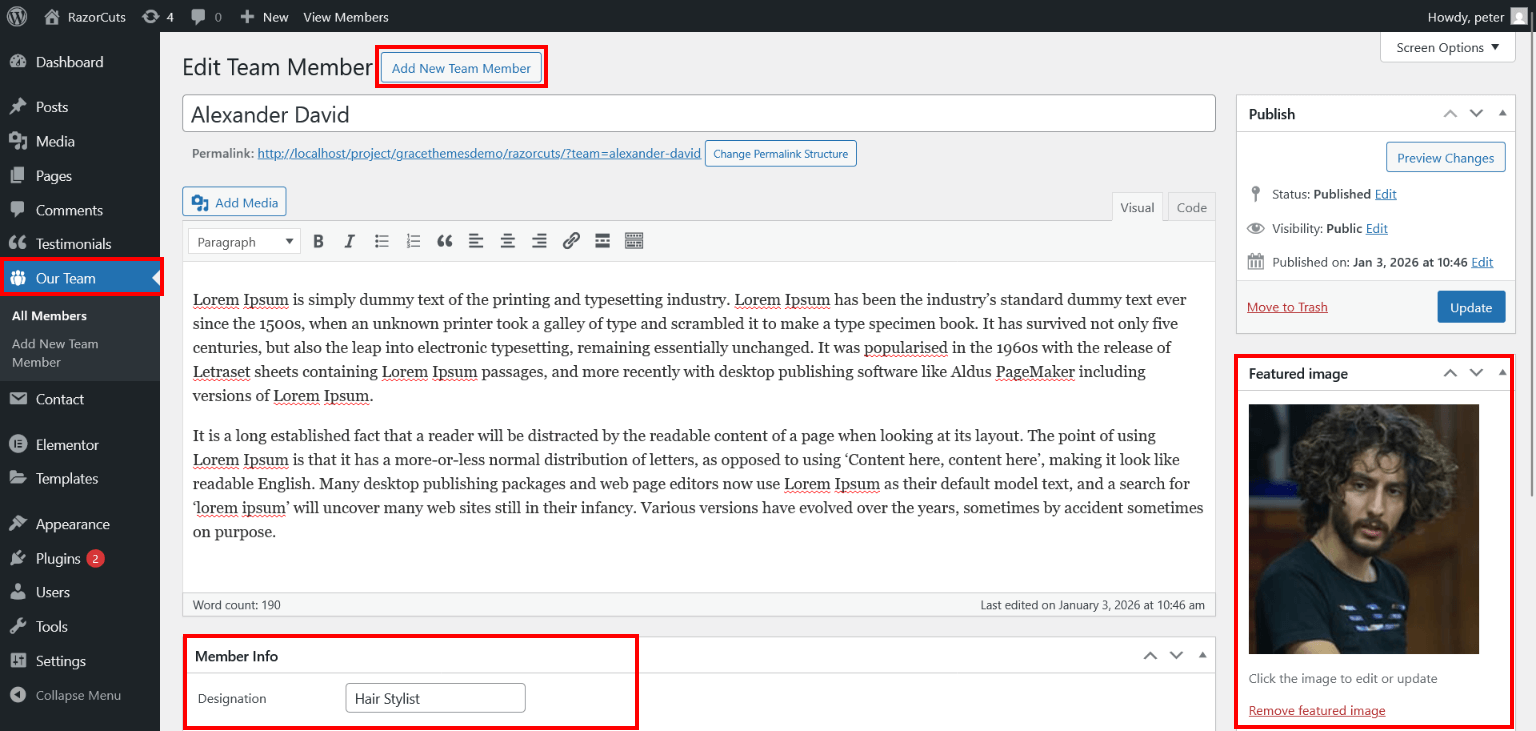
Task: Insert a numbered list
Action: [413, 241]
